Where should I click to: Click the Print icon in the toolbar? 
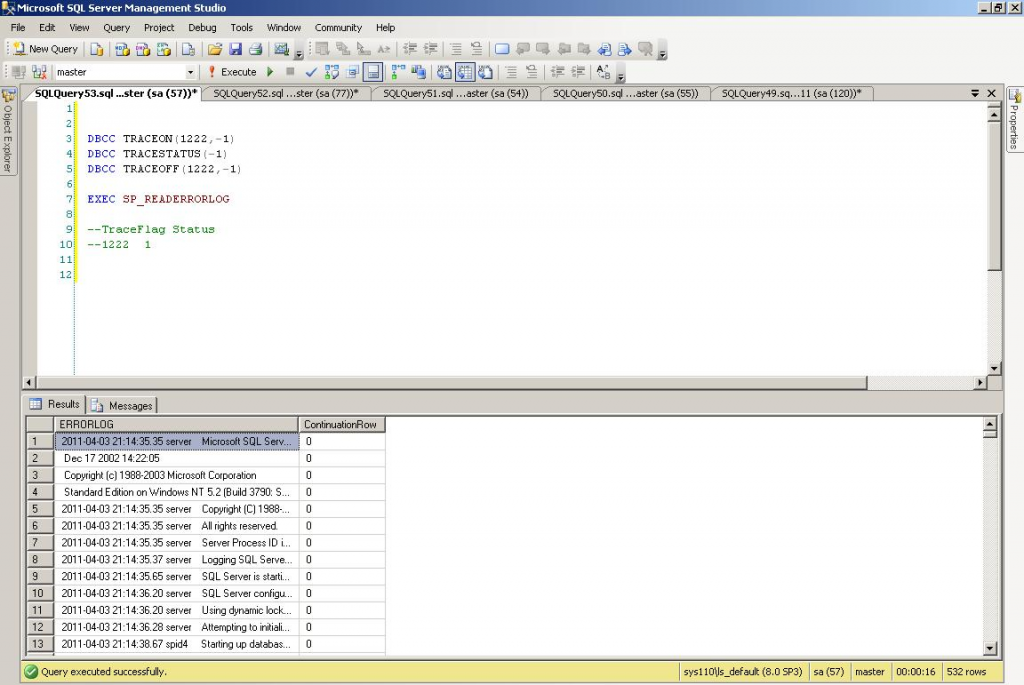[256, 48]
